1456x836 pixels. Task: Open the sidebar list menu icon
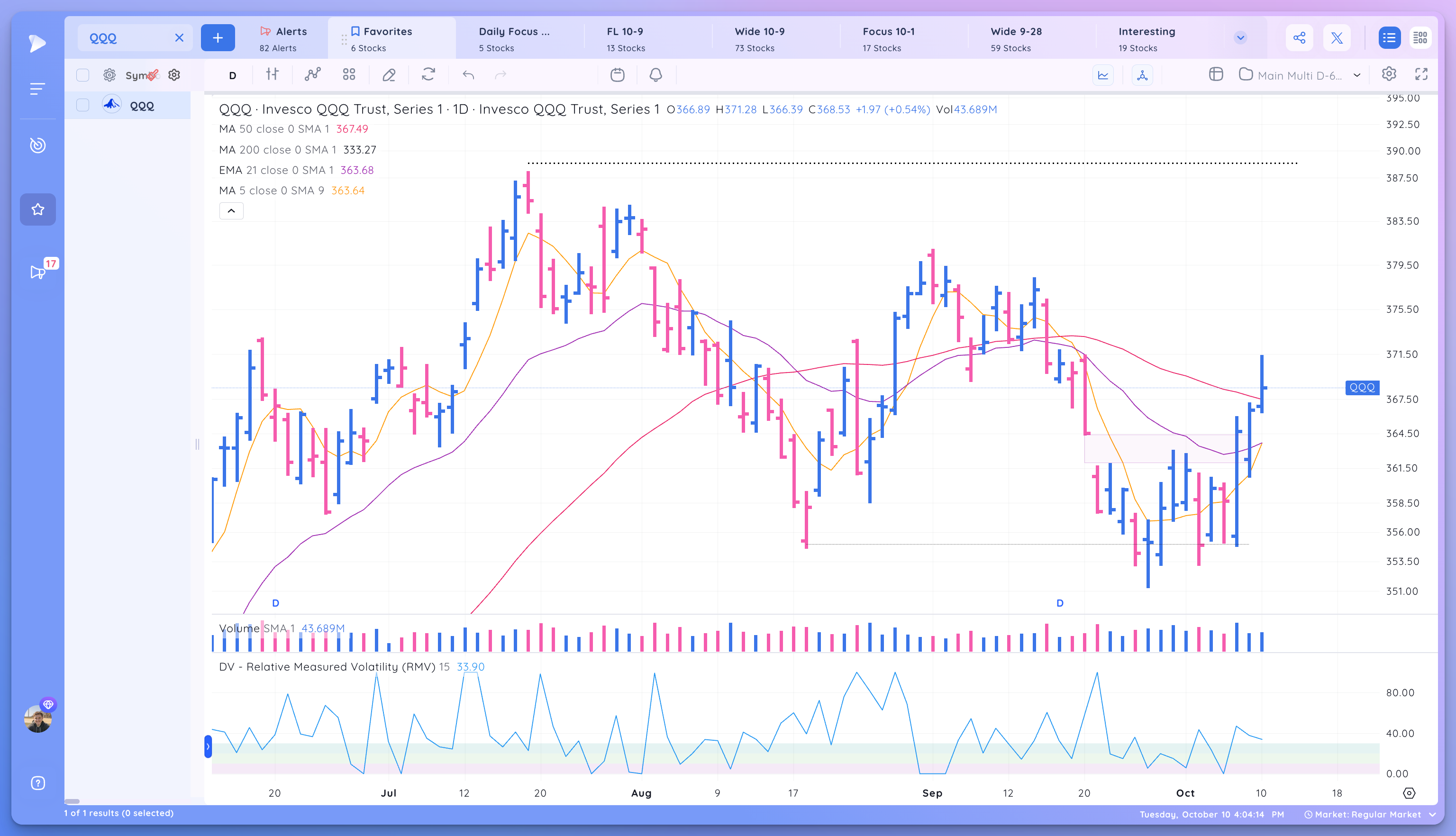click(x=37, y=89)
